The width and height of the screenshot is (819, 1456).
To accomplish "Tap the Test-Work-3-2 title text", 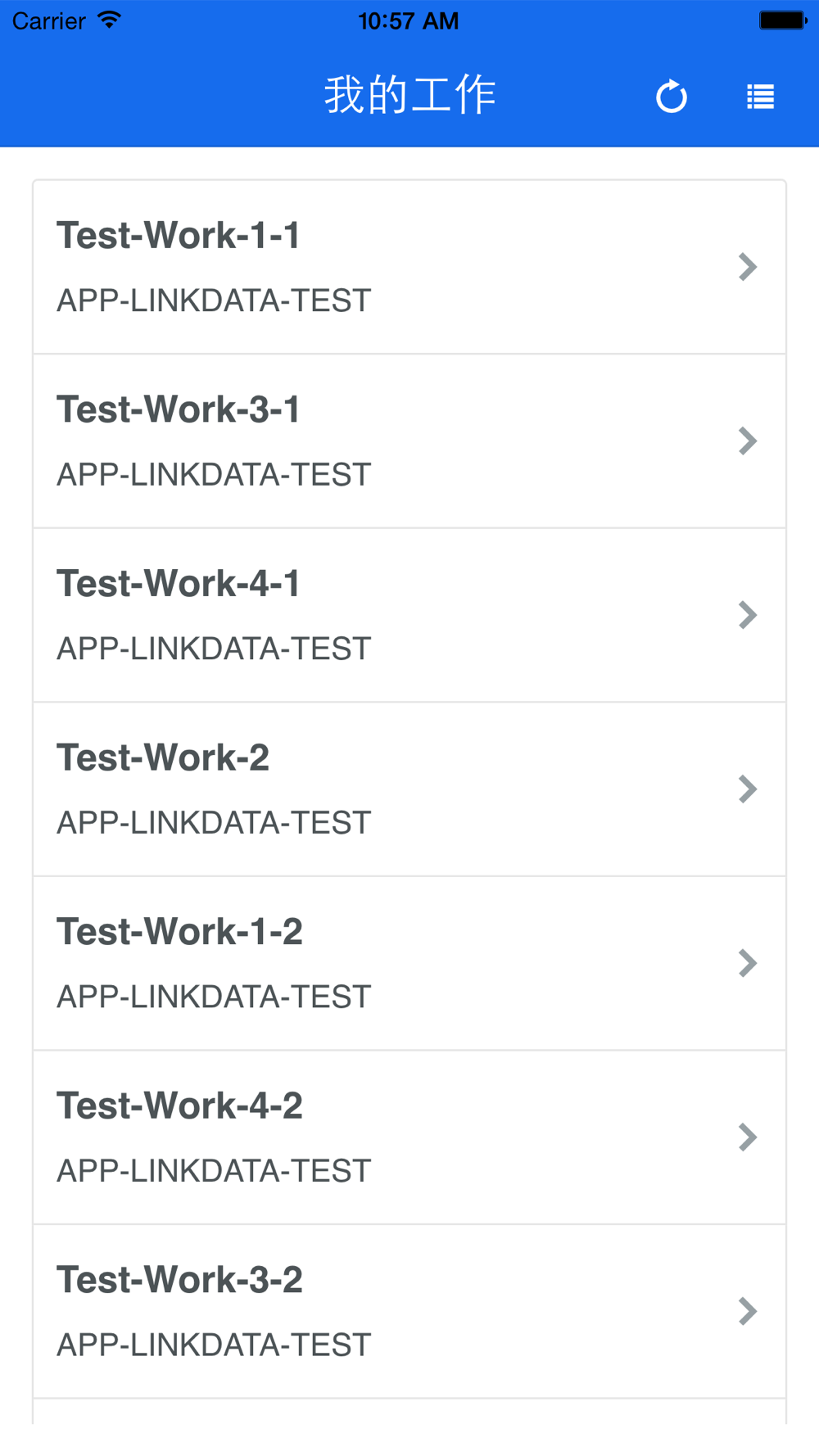I will click(x=179, y=1280).
